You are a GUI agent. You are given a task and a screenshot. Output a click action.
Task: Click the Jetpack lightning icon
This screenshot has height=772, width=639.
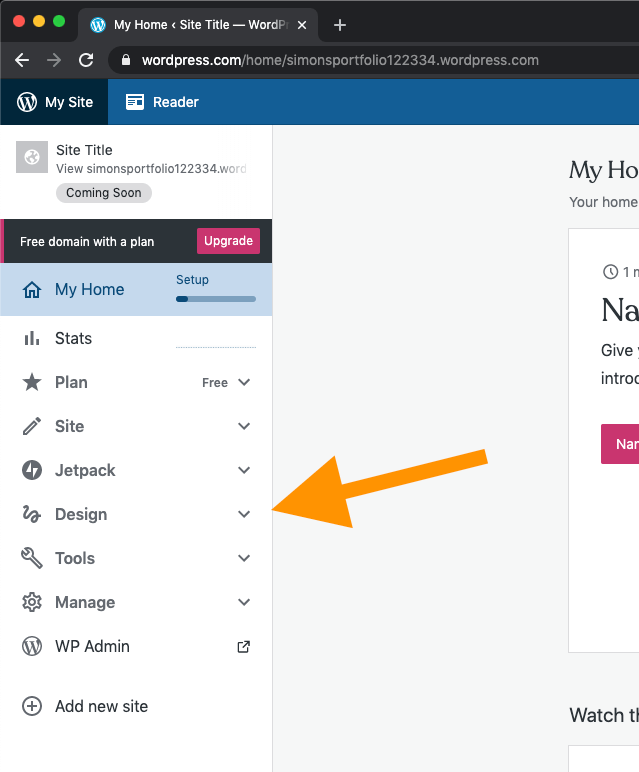click(x=32, y=470)
